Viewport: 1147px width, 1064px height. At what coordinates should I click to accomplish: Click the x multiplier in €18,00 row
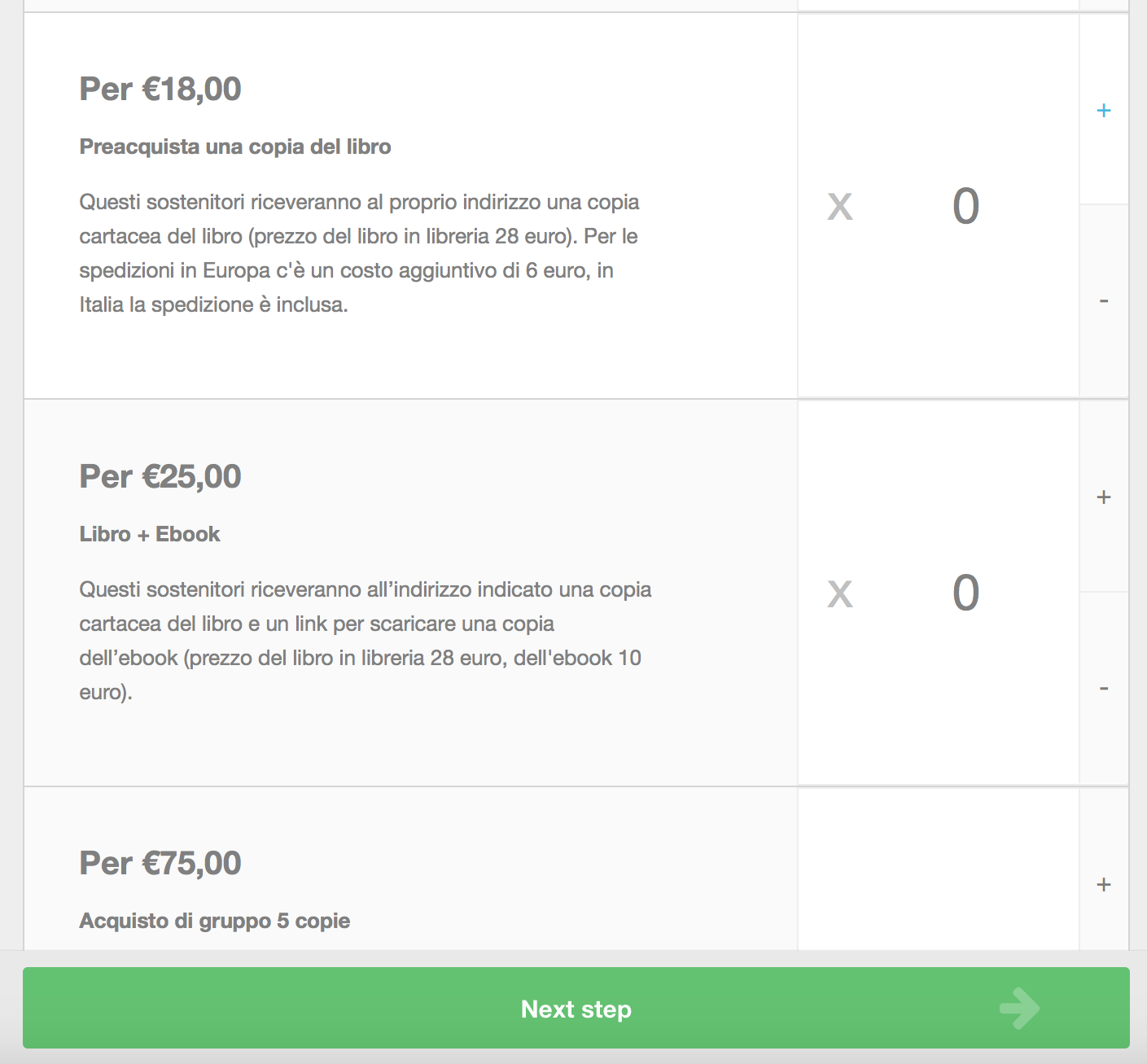[x=840, y=206]
